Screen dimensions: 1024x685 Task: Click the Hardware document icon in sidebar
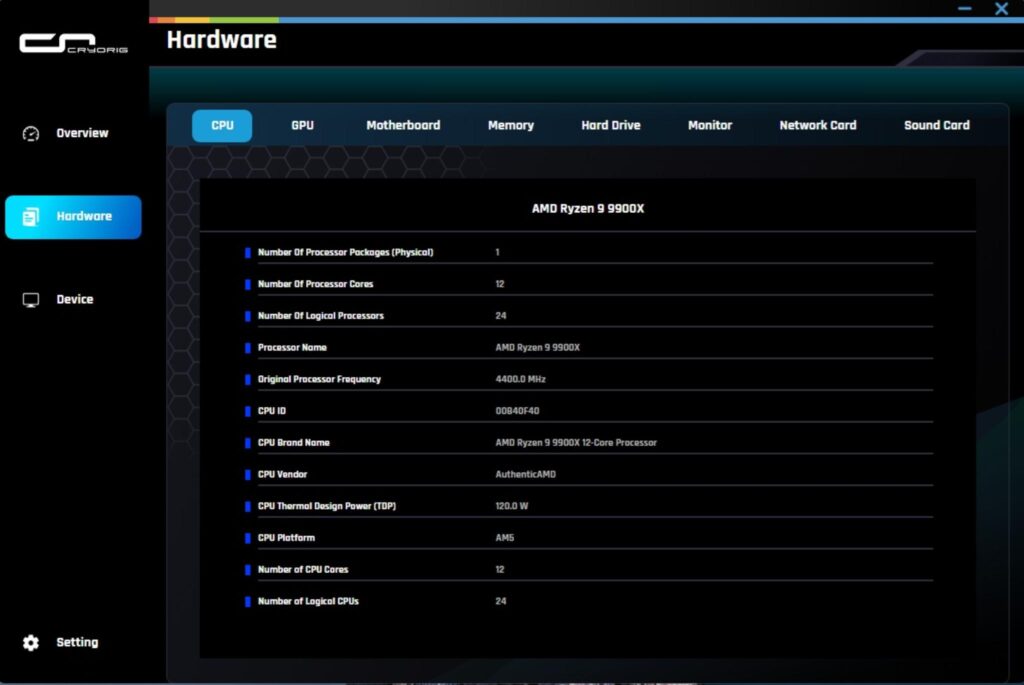coord(31,216)
